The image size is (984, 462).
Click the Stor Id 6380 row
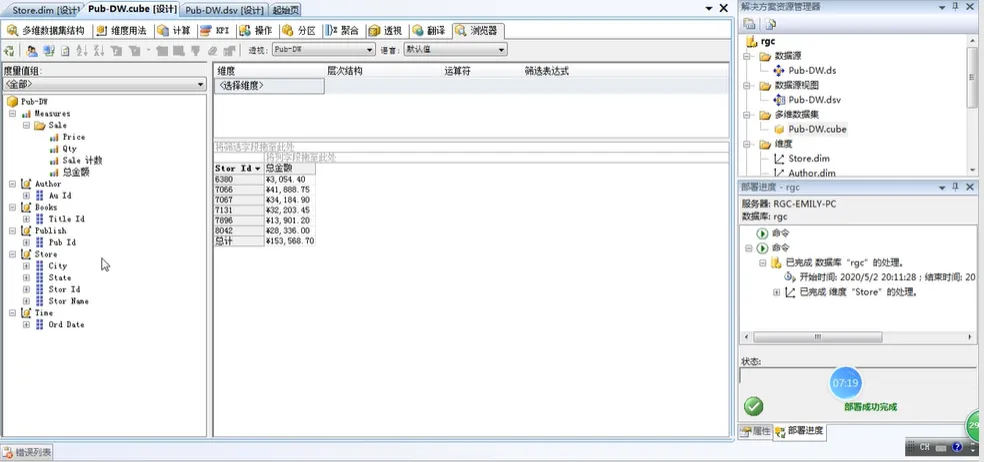(x=238, y=180)
